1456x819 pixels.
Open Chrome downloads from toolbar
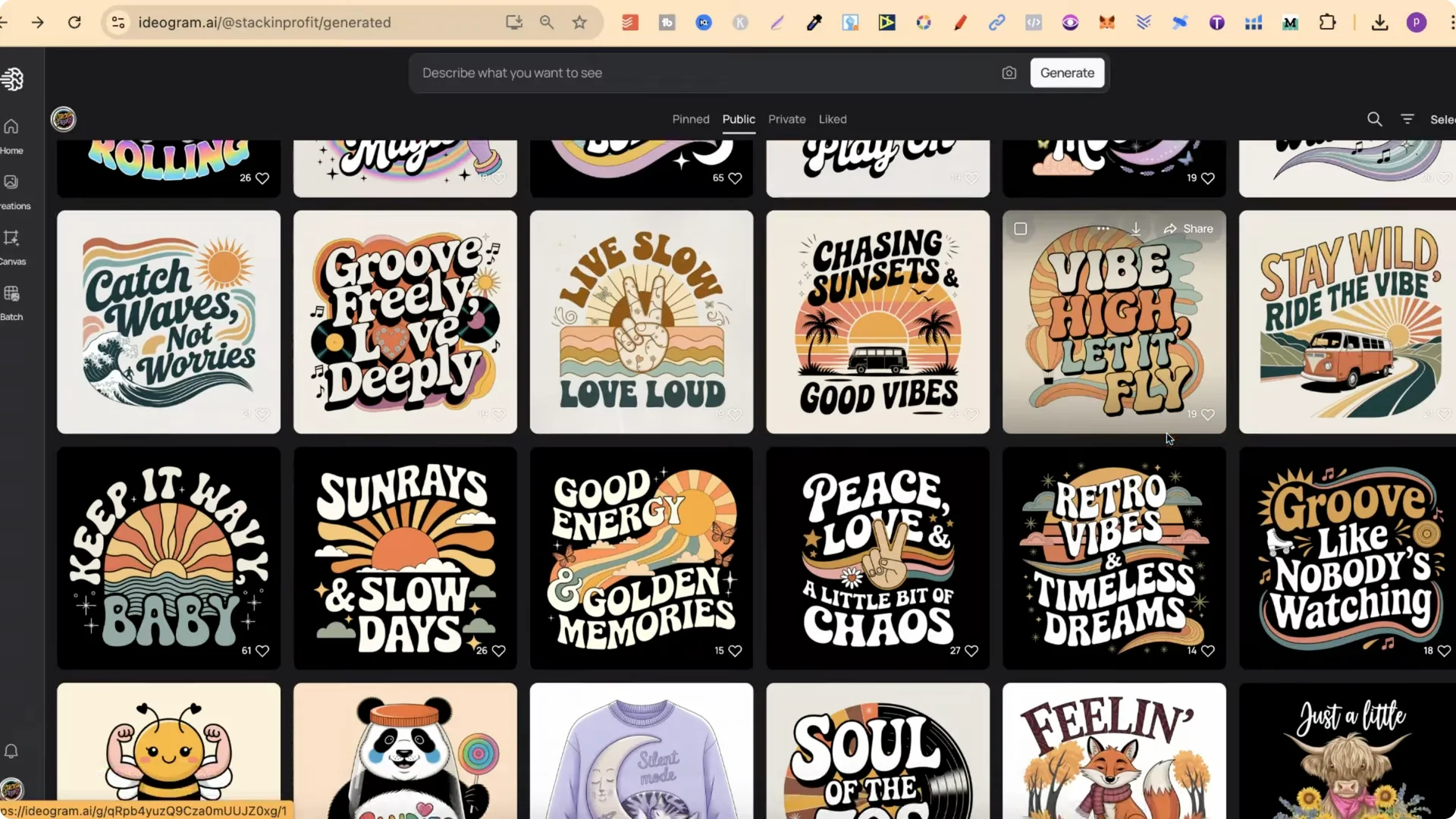(1379, 23)
